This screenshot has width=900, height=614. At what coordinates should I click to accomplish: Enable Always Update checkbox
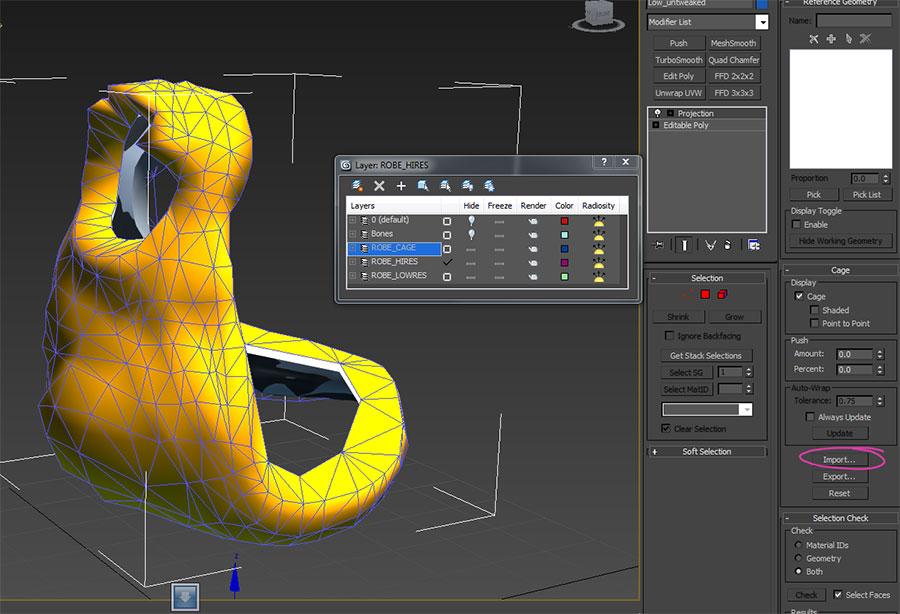(810, 417)
